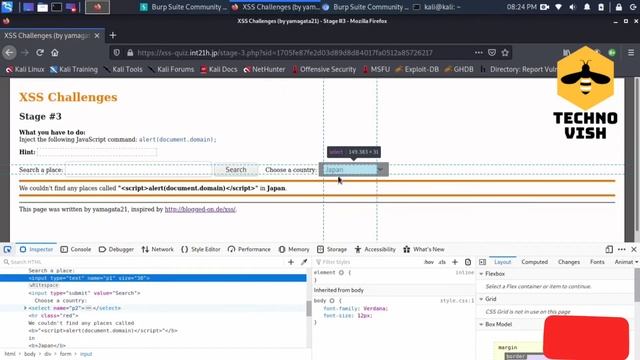Viewport: 640px width, 360px height.
Task: Switch to the Inspector tab
Action: pos(36,249)
